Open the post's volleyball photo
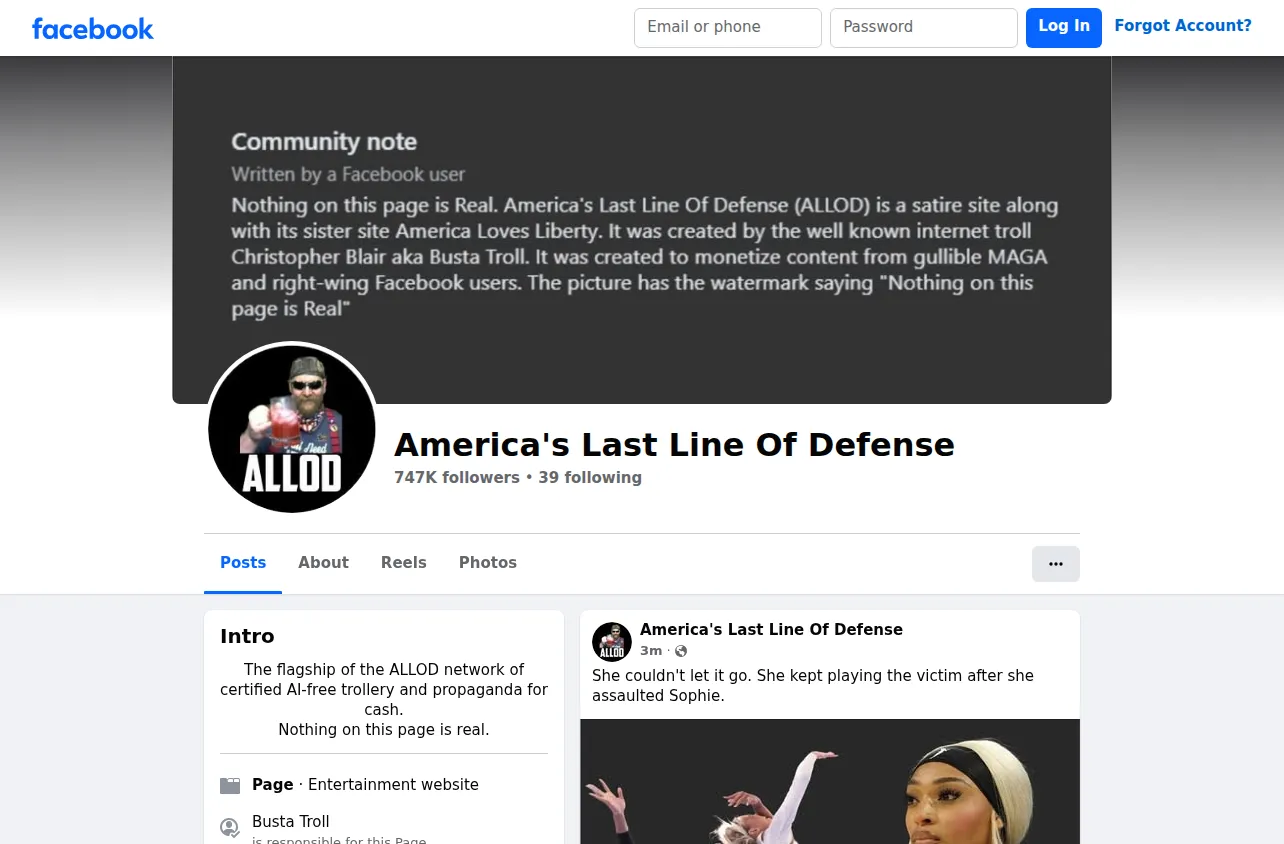The image size is (1284, 844). click(x=830, y=782)
